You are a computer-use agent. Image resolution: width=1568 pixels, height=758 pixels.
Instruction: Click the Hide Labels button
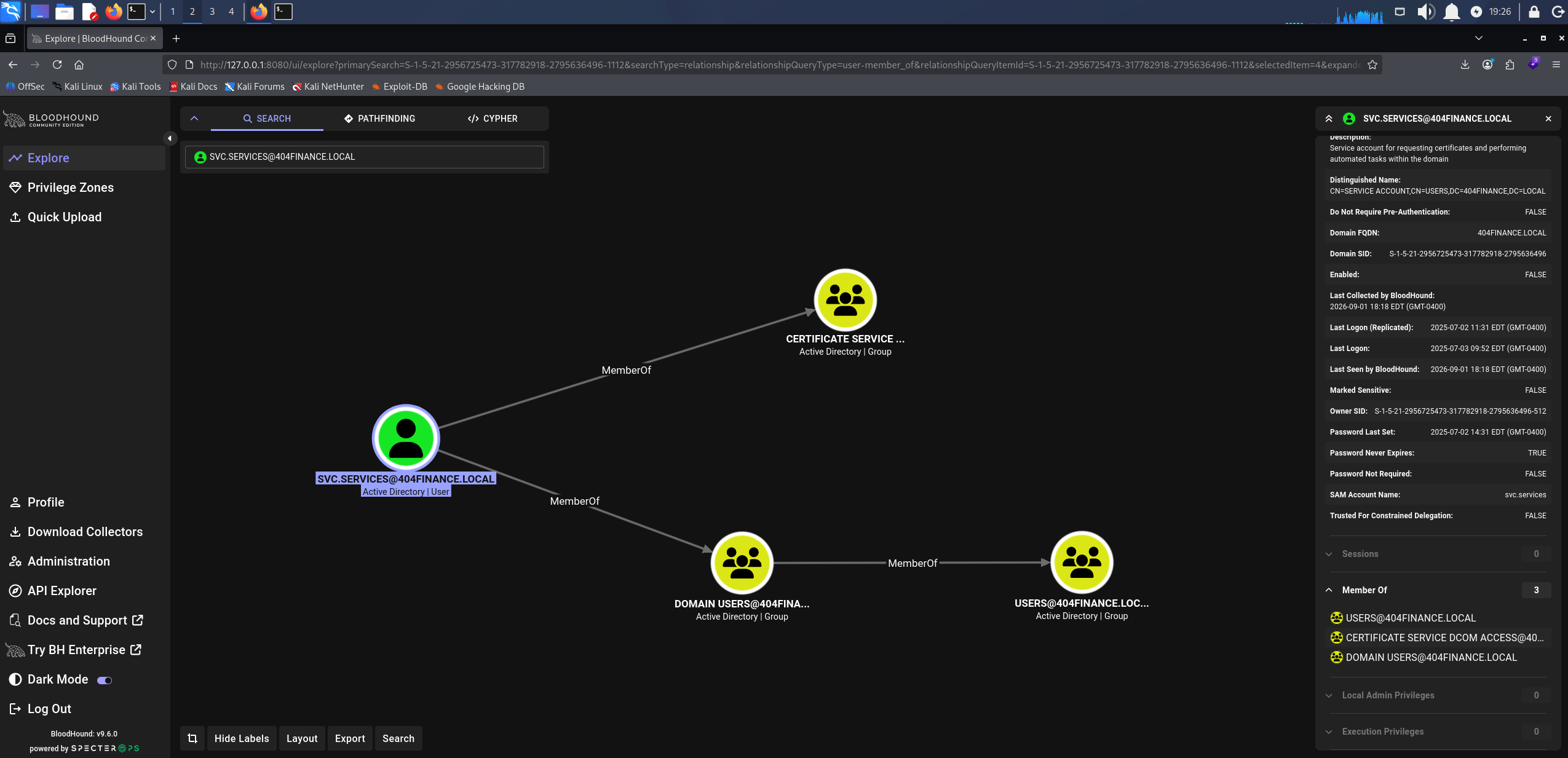click(242, 738)
